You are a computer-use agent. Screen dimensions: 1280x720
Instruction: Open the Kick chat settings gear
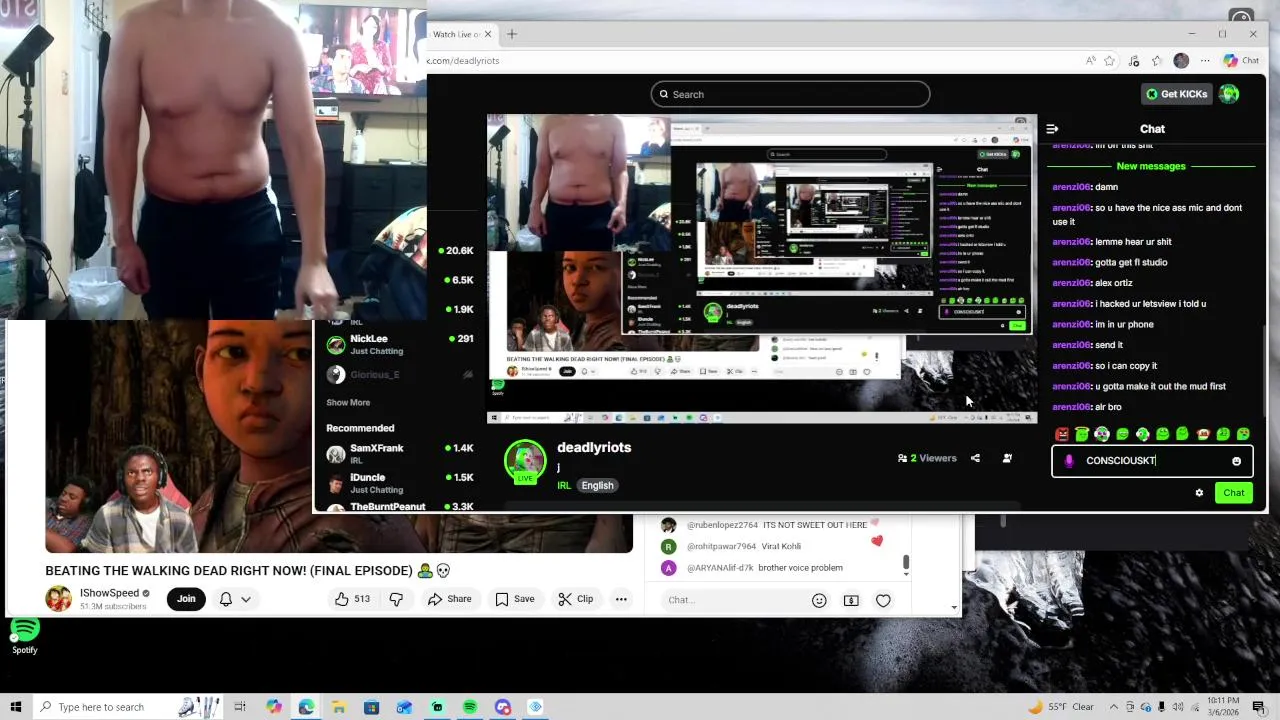click(x=1199, y=493)
